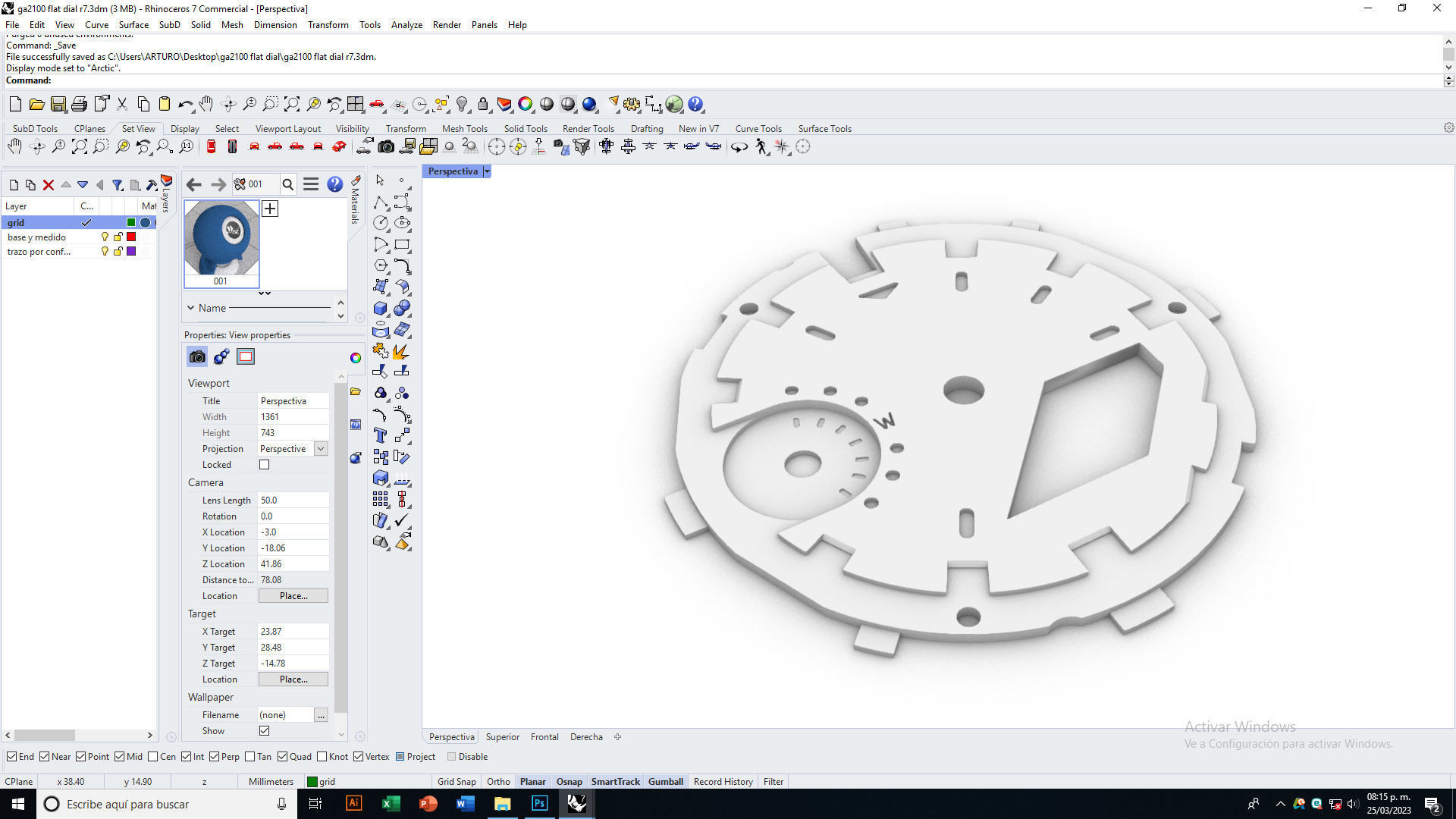Image resolution: width=1456 pixels, height=819 pixels.
Task: Click the Help question mark toolbar icon
Action: click(x=695, y=104)
